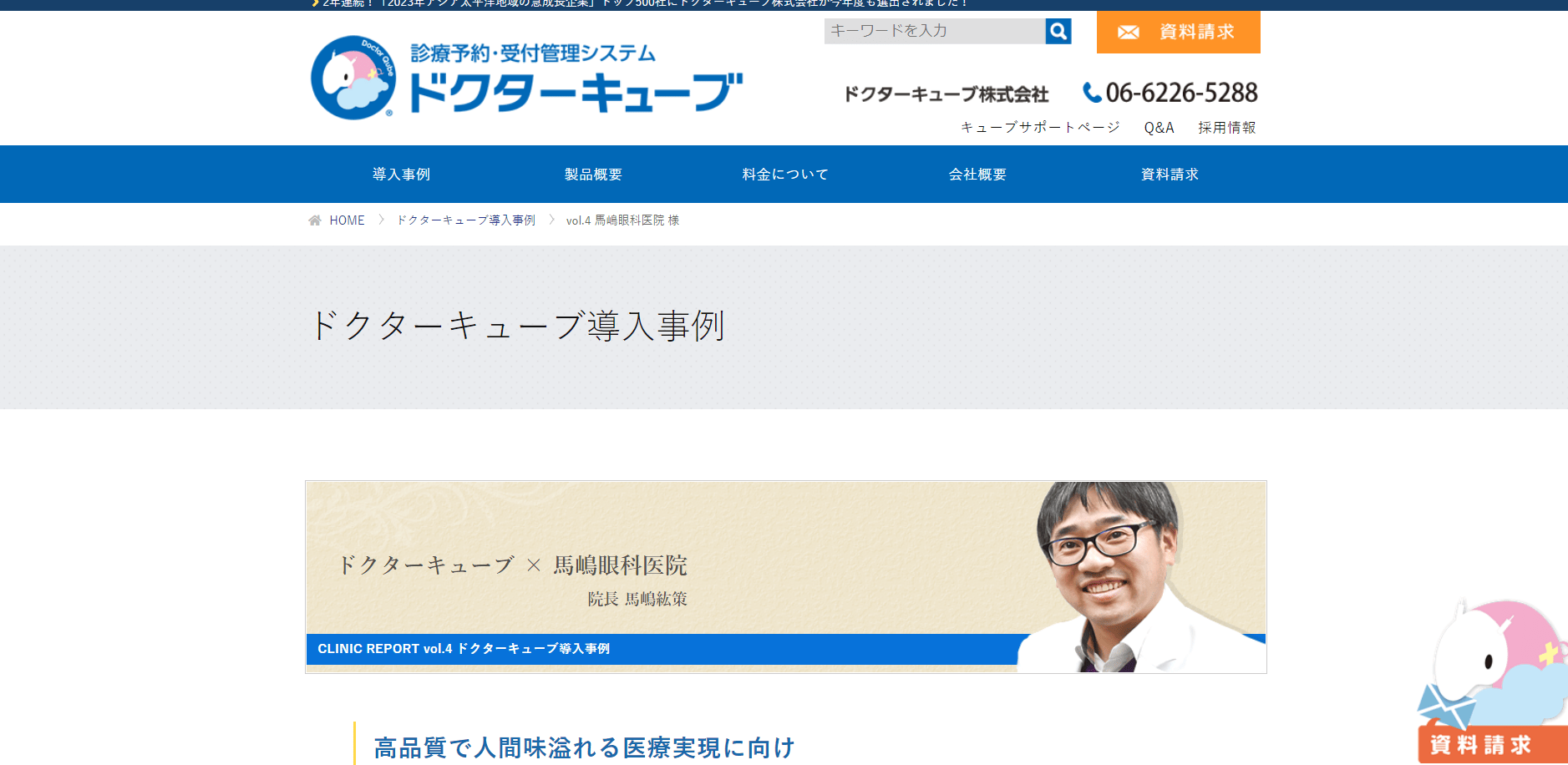
Task: Click the phone icon beside 06-6226-5288
Action: (1092, 93)
